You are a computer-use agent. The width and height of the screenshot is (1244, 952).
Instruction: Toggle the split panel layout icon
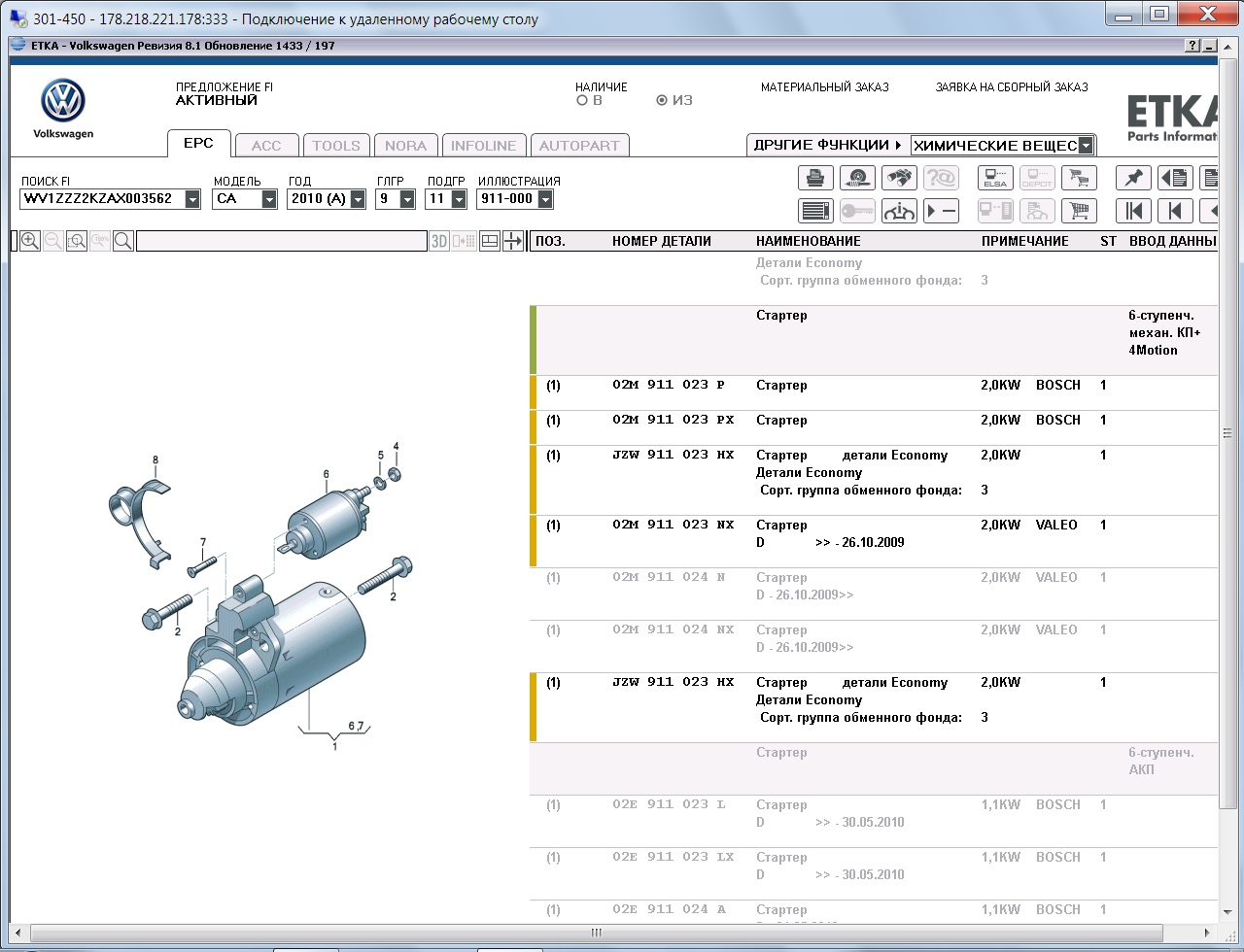[490, 241]
